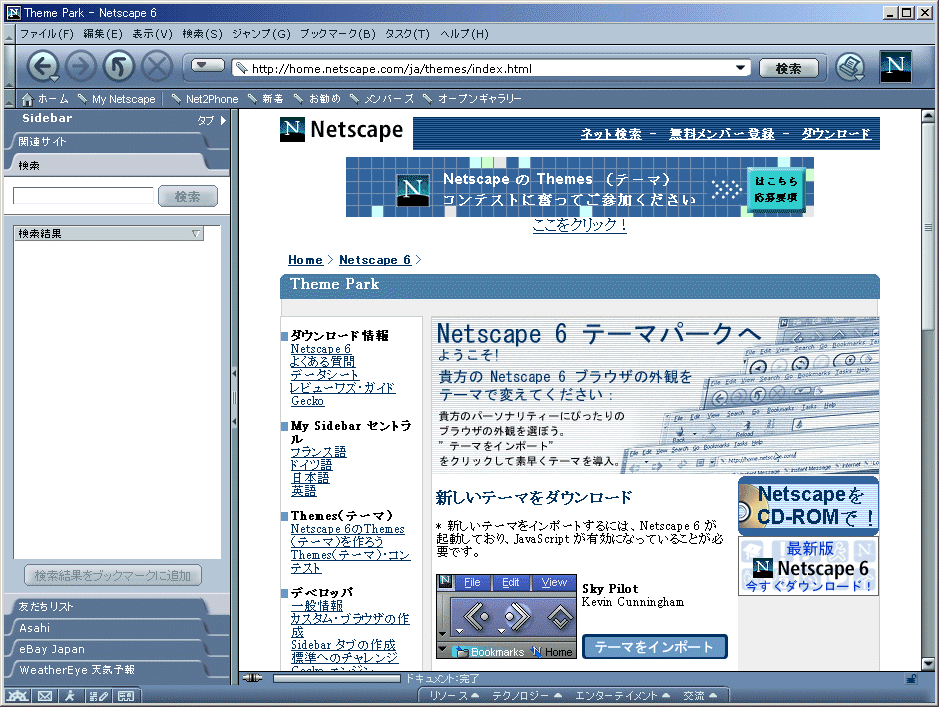The width and height of the screenshot is (939, 707).
Task: Click 検索結果をブックマークに追加 button
Action: click(113, 575)
